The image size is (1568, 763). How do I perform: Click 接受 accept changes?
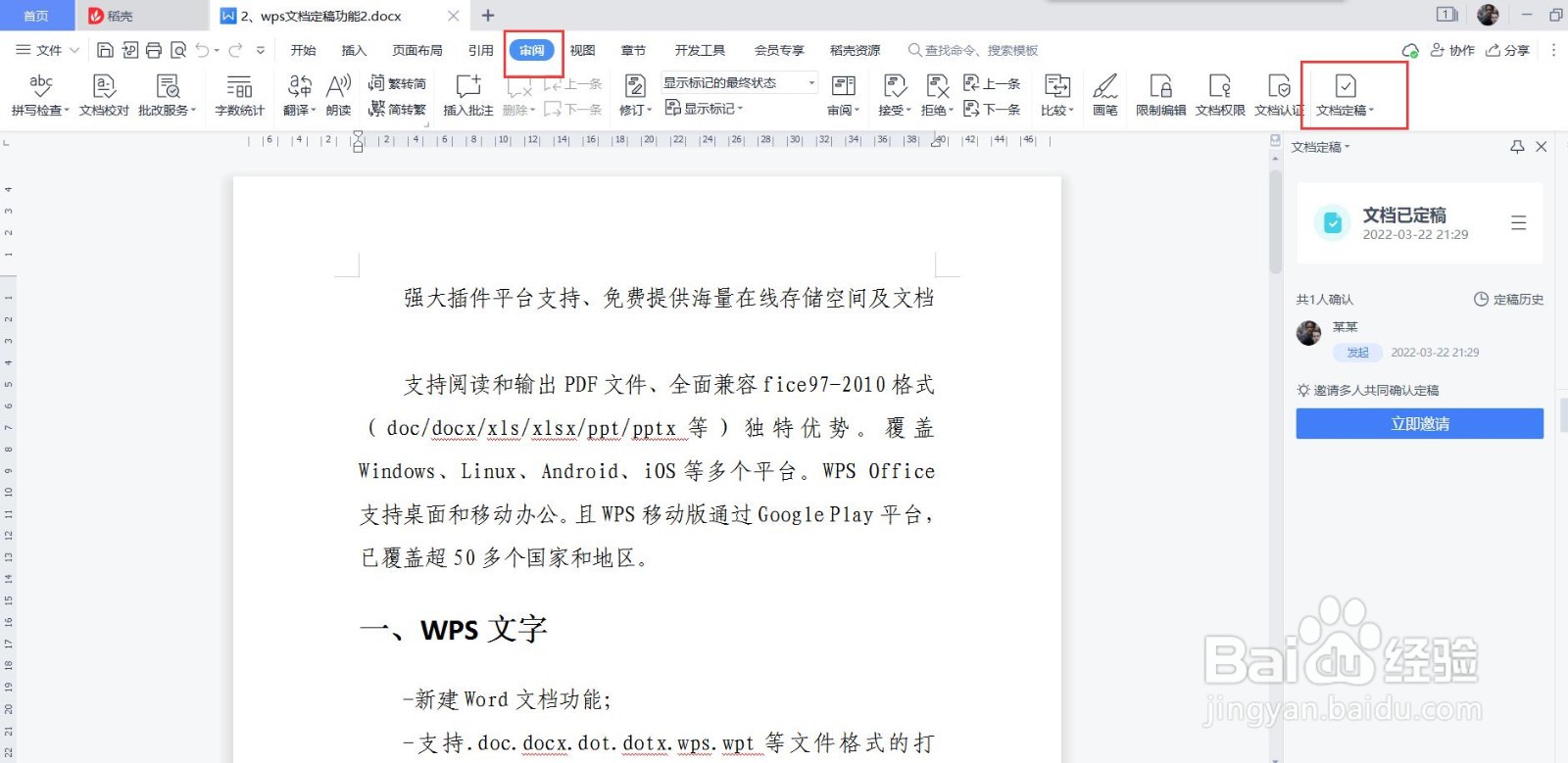coord(895,96)
